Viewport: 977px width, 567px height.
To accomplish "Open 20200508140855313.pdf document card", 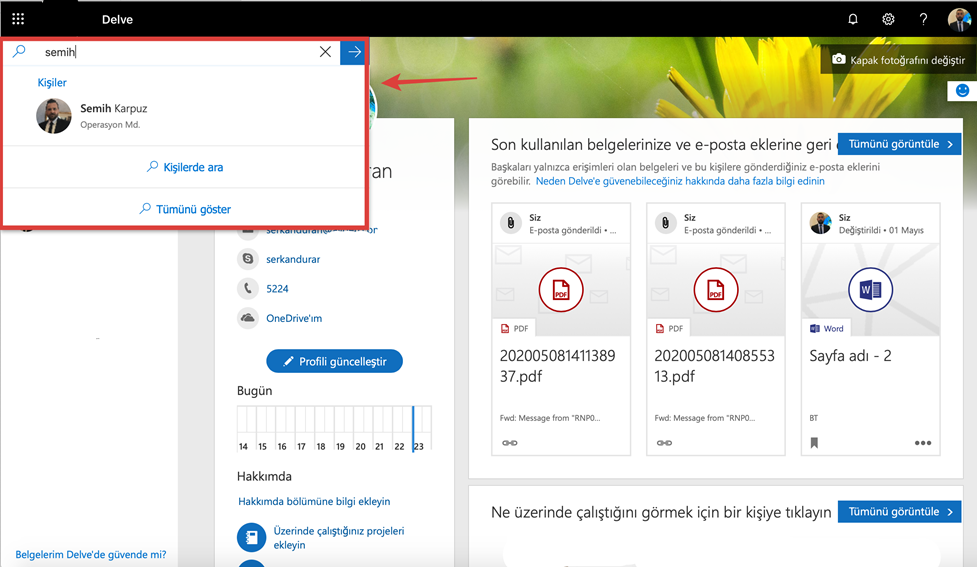I will click(715, 329).
